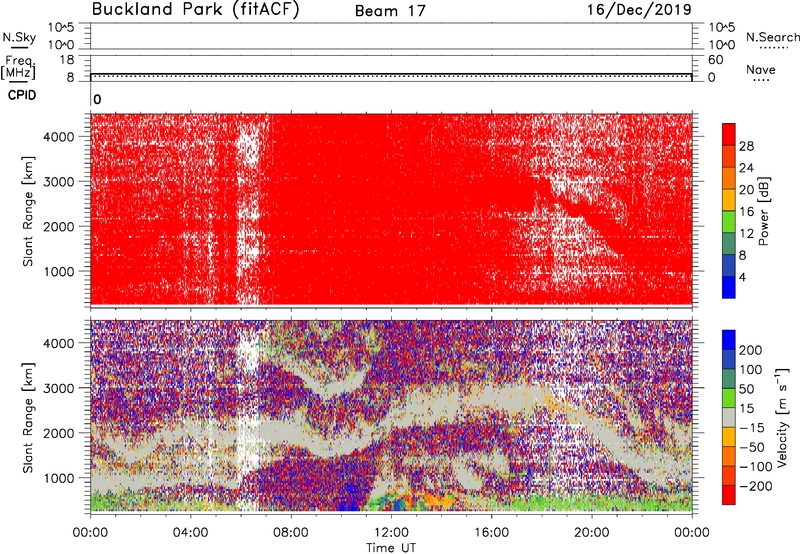The height and width of the screenshot is (554, 800).
Task: Click the '200' value on the velocity color bar
Action: tap(751, 350)
